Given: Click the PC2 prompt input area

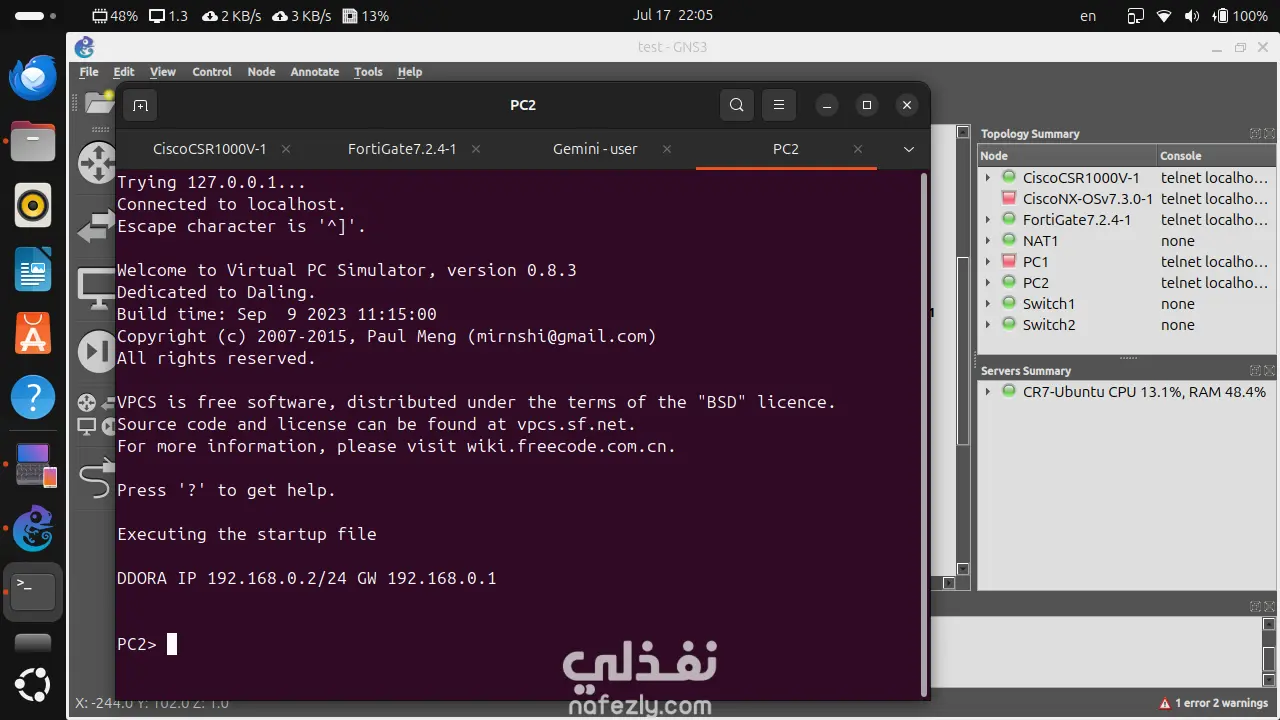Looking at the screenshot, I should click(170, 644).
